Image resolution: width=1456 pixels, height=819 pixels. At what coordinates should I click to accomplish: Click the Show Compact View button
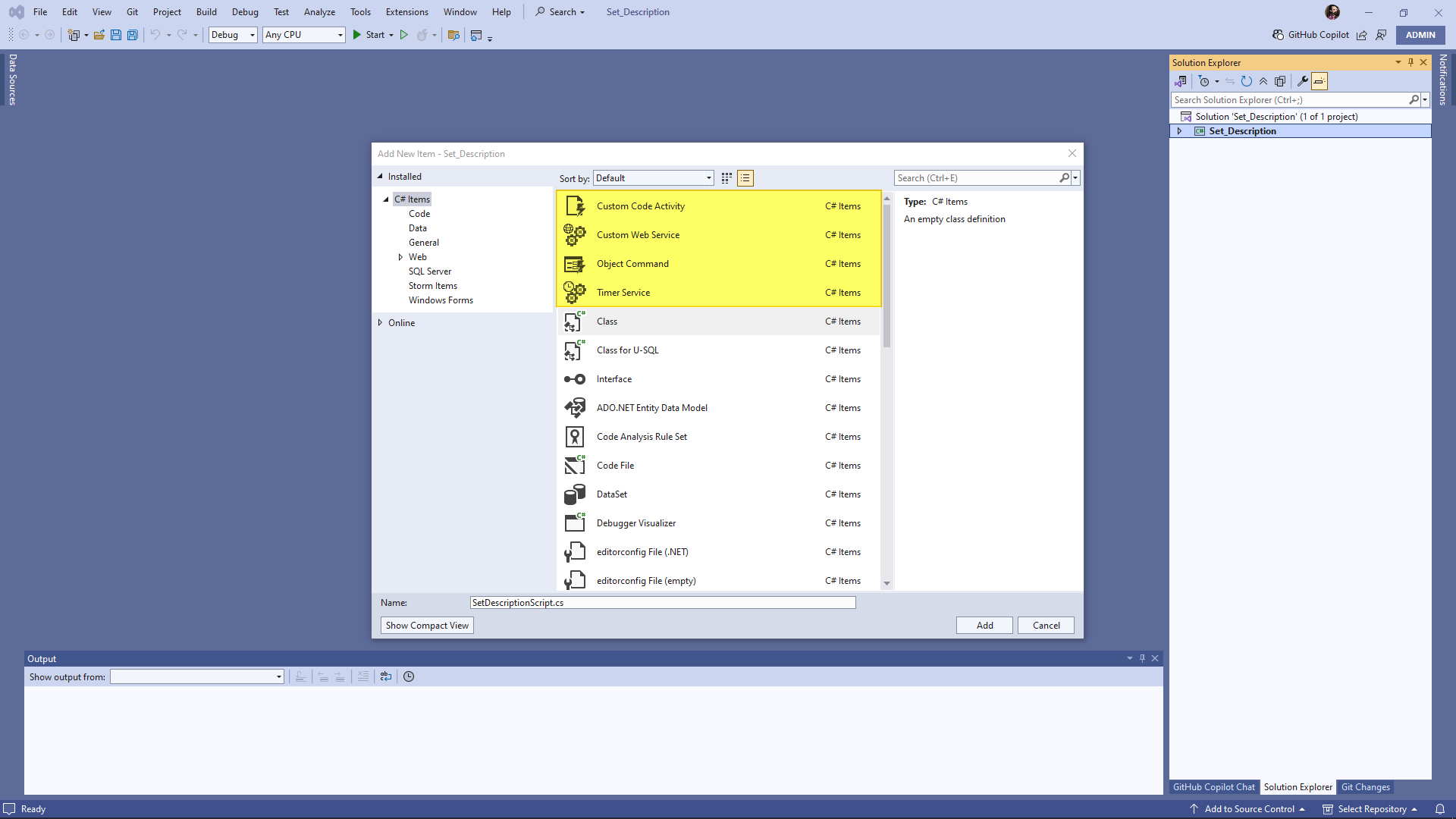(427, 626)
